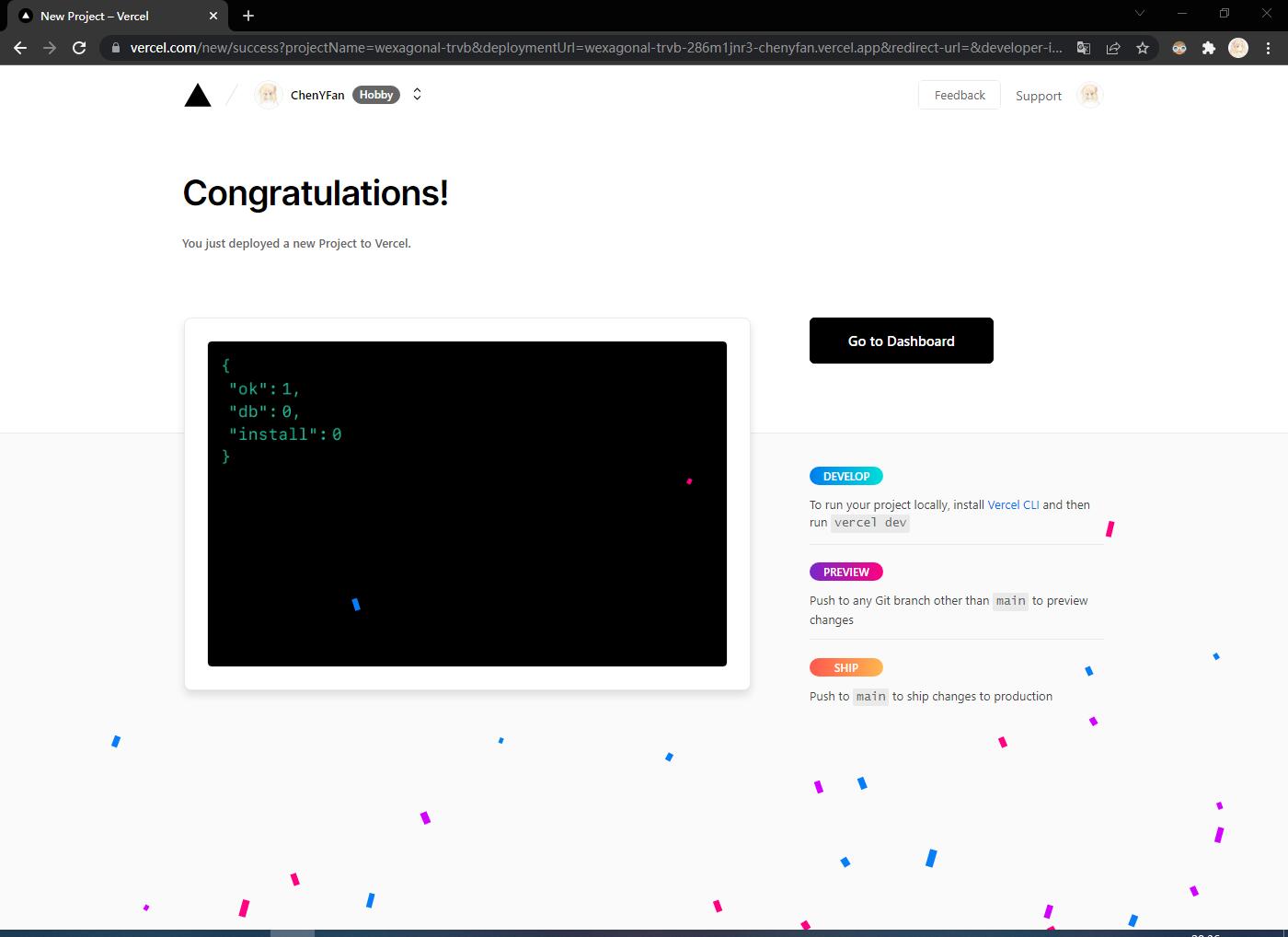Open the ChenYFan team avatar
1288x937 pixels.
(x=268, y=95)
